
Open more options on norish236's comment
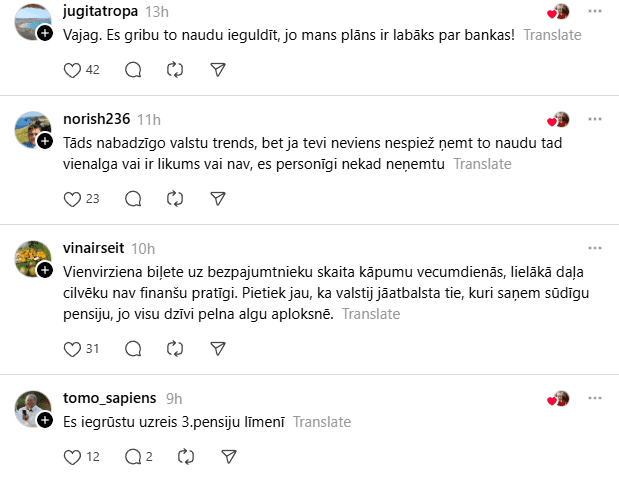[x=596, y=119]
